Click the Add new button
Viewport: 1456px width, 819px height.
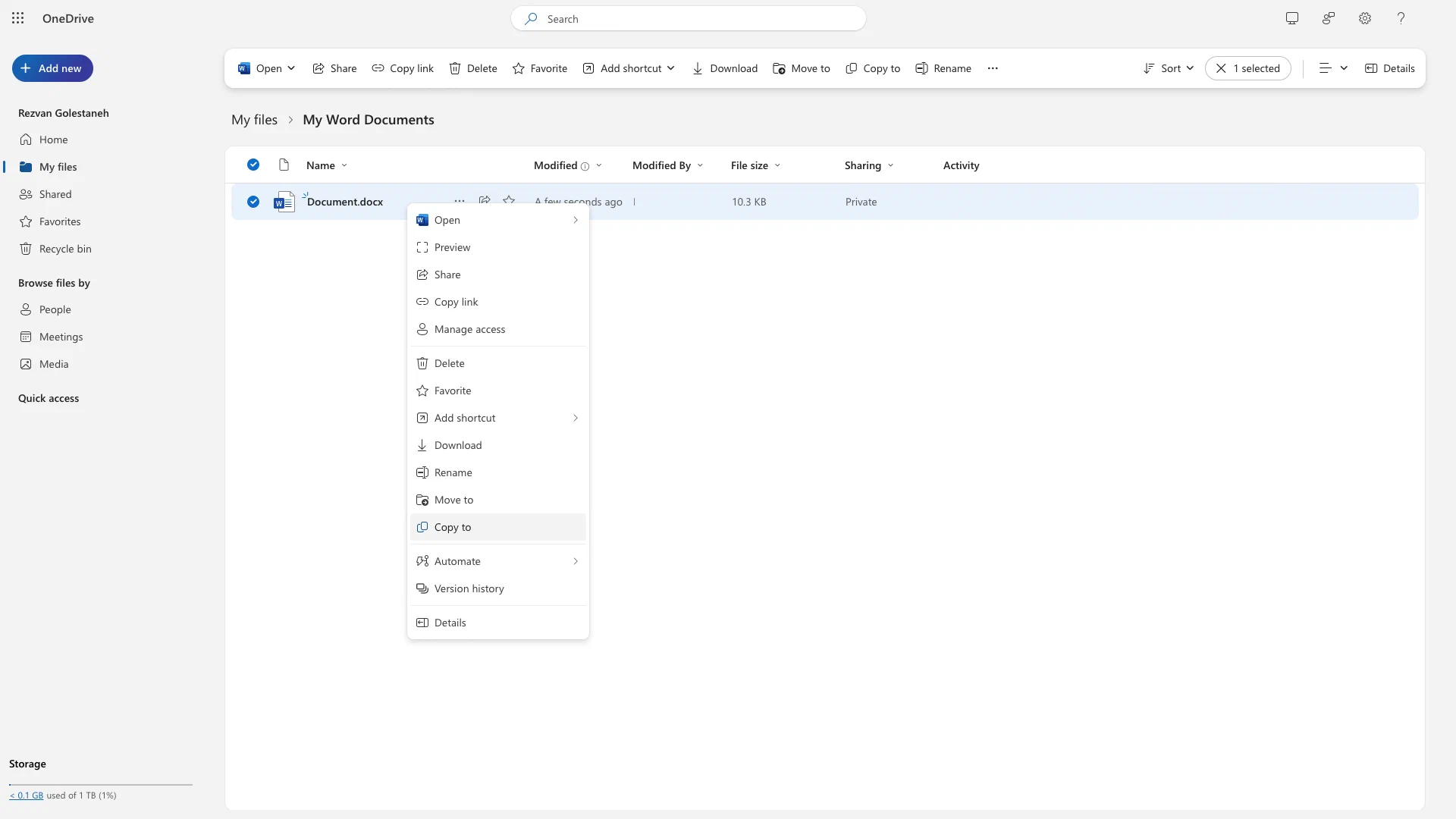(52, 68)
